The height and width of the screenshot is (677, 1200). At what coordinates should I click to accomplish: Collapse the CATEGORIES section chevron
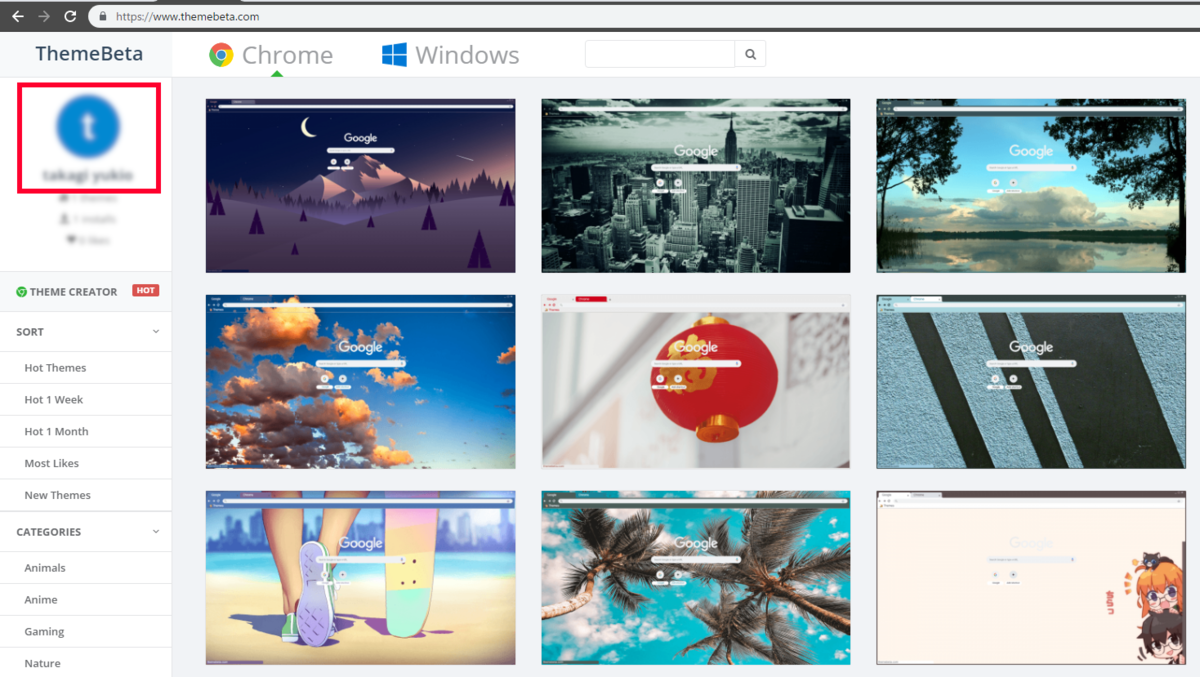click(156, 531)
